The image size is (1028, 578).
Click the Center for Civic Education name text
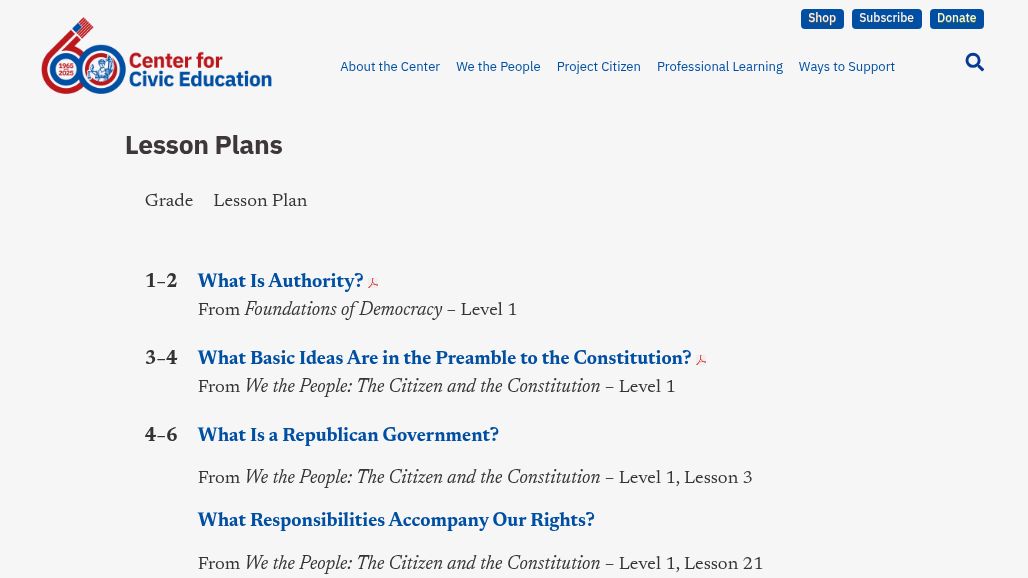pos(200,70)
